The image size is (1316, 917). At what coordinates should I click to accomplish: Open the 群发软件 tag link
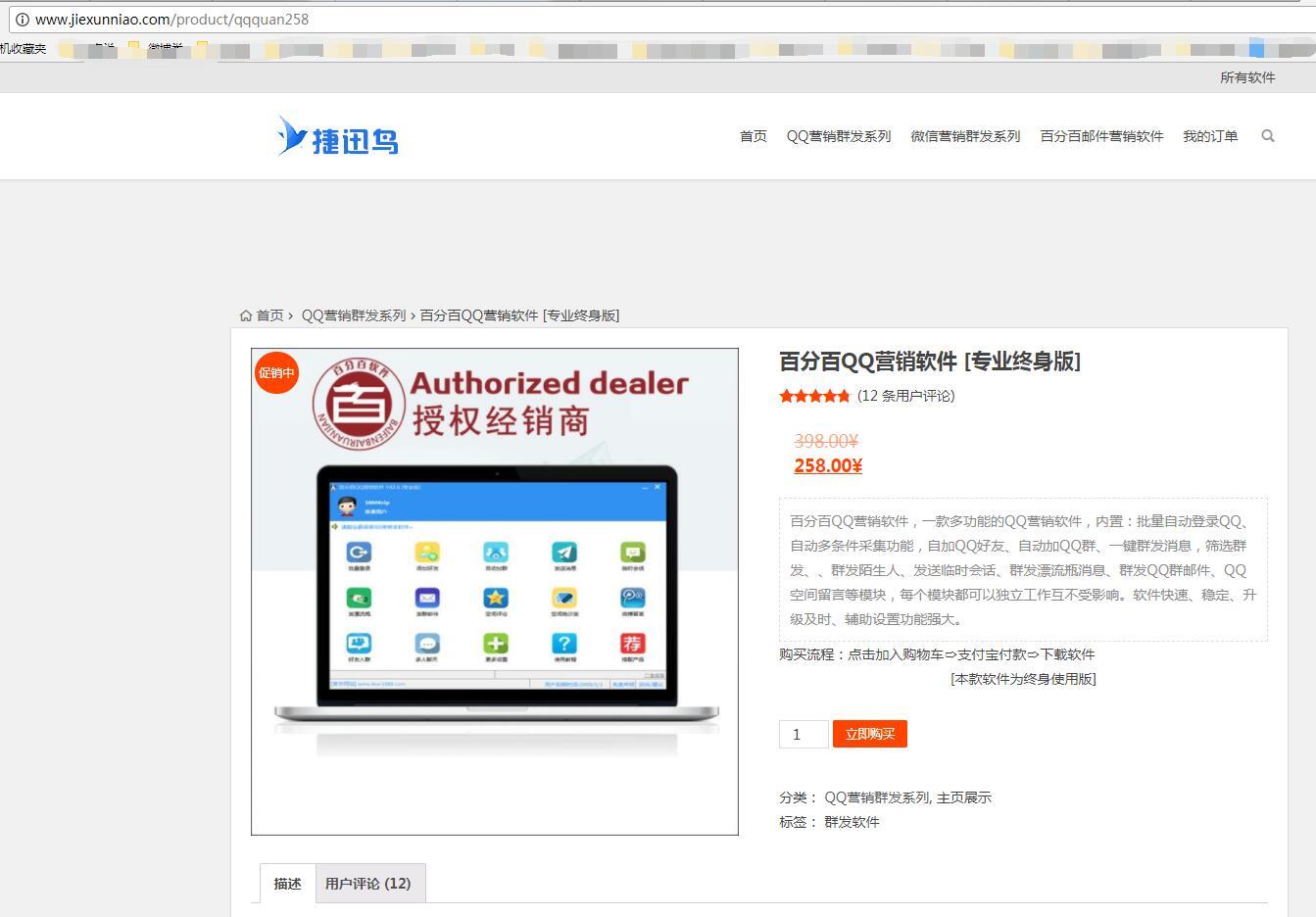(853, 822)
